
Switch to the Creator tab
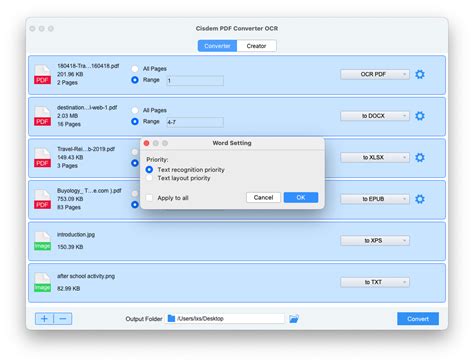256,46
